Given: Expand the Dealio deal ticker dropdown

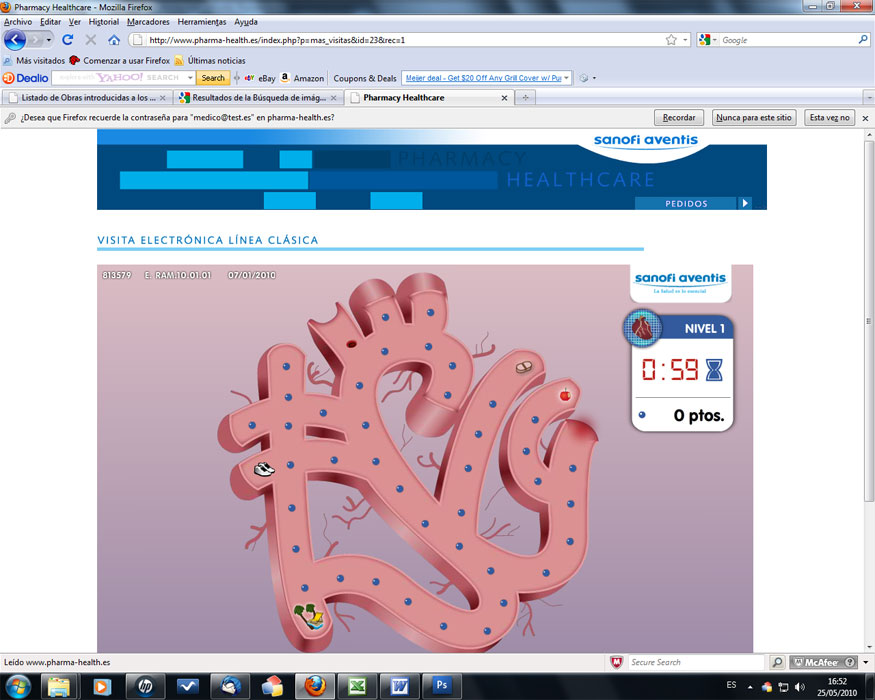Looking at the screenshot, I should coord(566,78).
